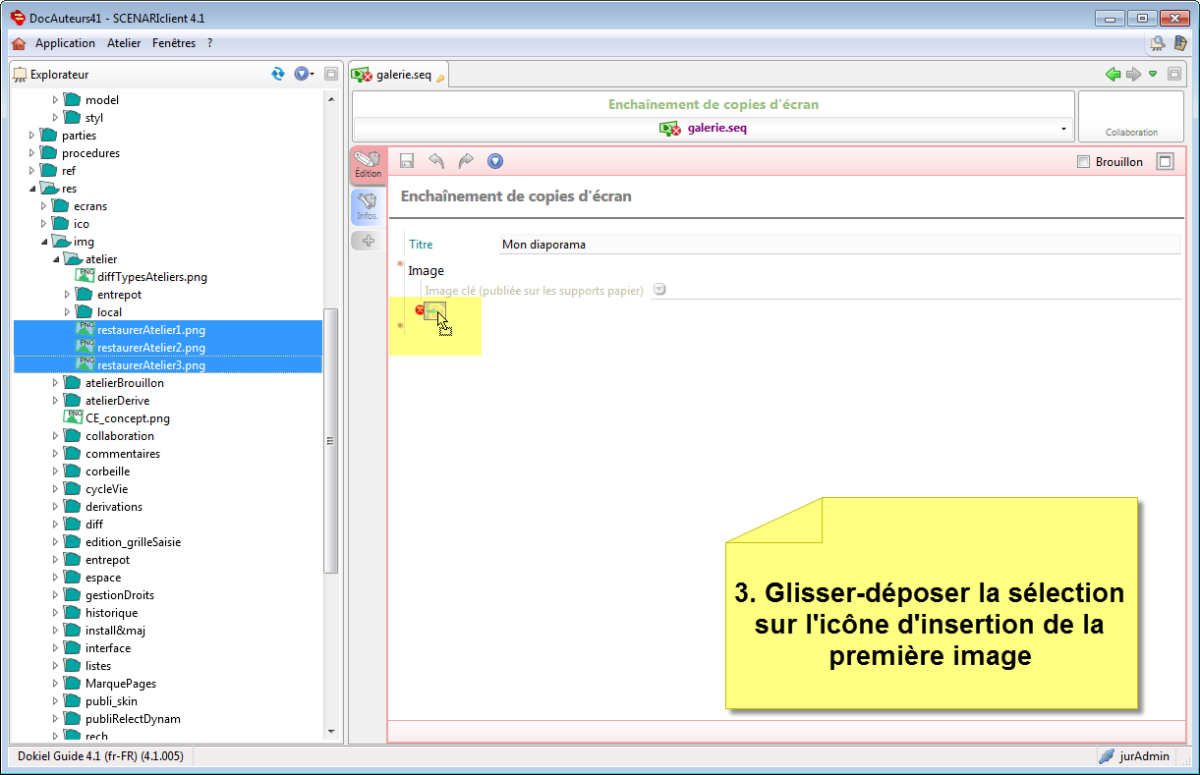Viewport: 1200px width, 775px height.
Task: Open the galerie.seq item dropdown arrow
Action: pyautogui.click(x=1062, y=129)
